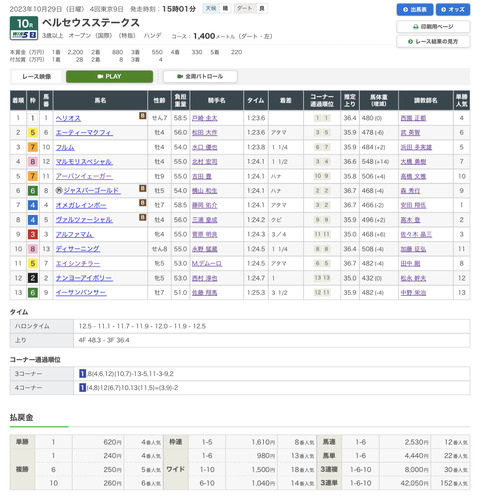Click the highlighted 1 in 3コーナー order

(82, 374)
